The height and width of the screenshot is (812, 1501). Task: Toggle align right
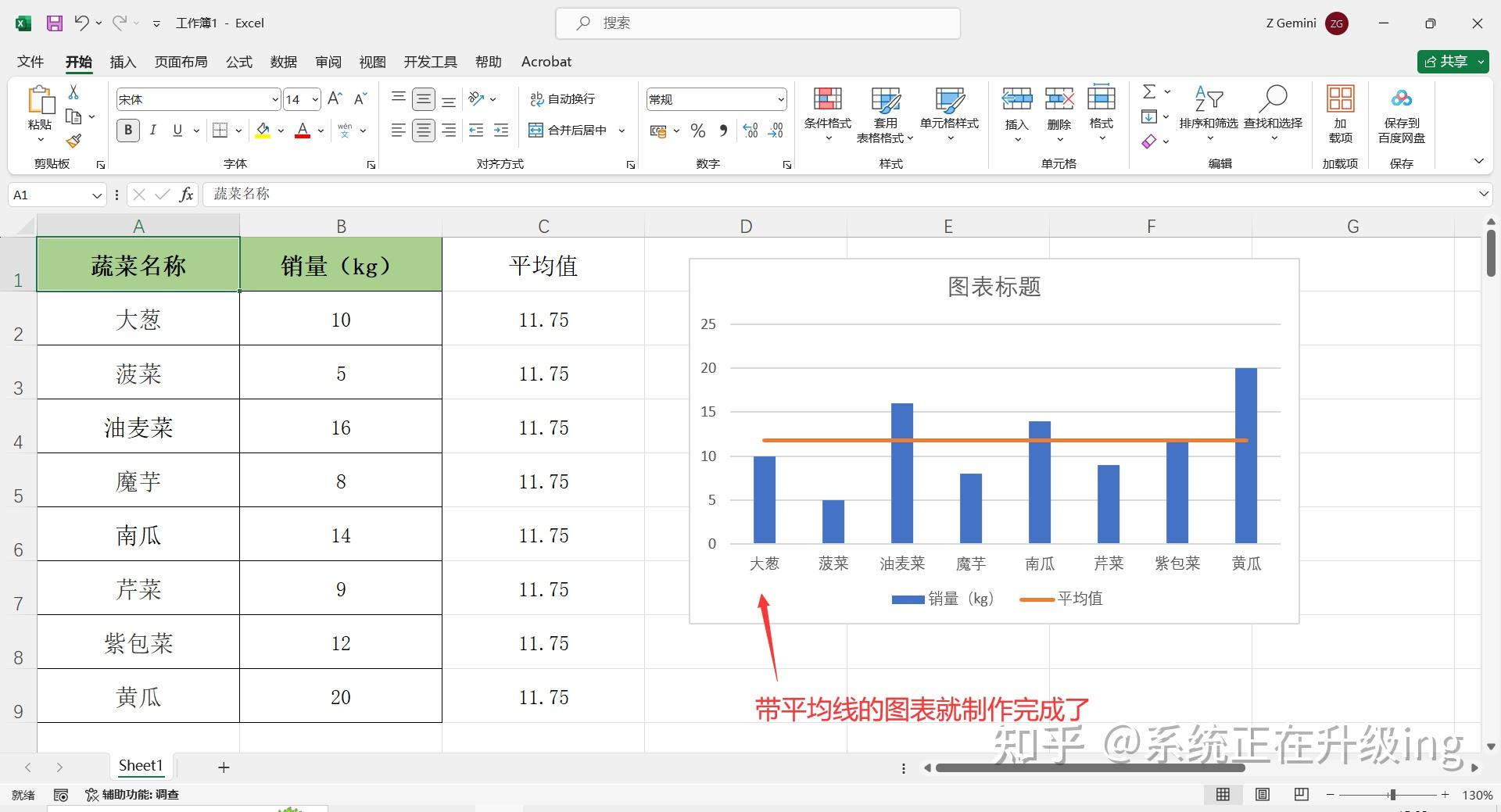point(449,131)
